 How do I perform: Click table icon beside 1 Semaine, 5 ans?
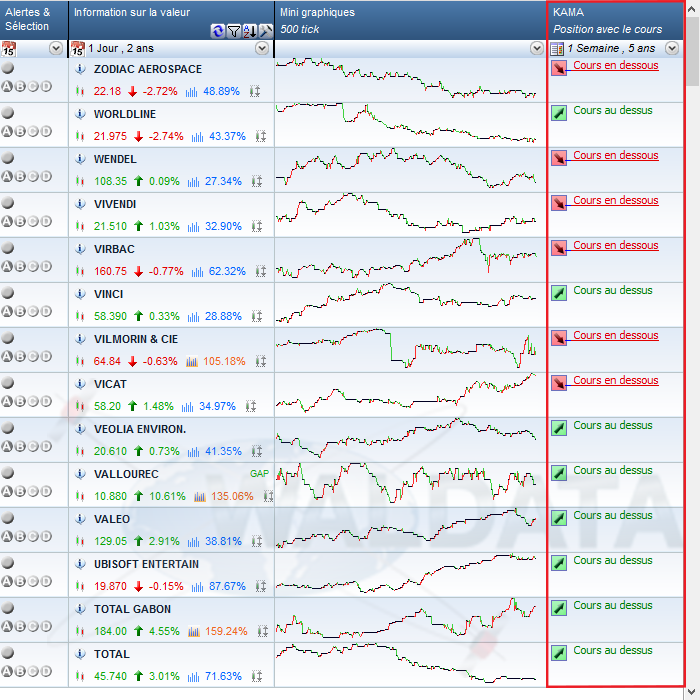click(557, 48)
